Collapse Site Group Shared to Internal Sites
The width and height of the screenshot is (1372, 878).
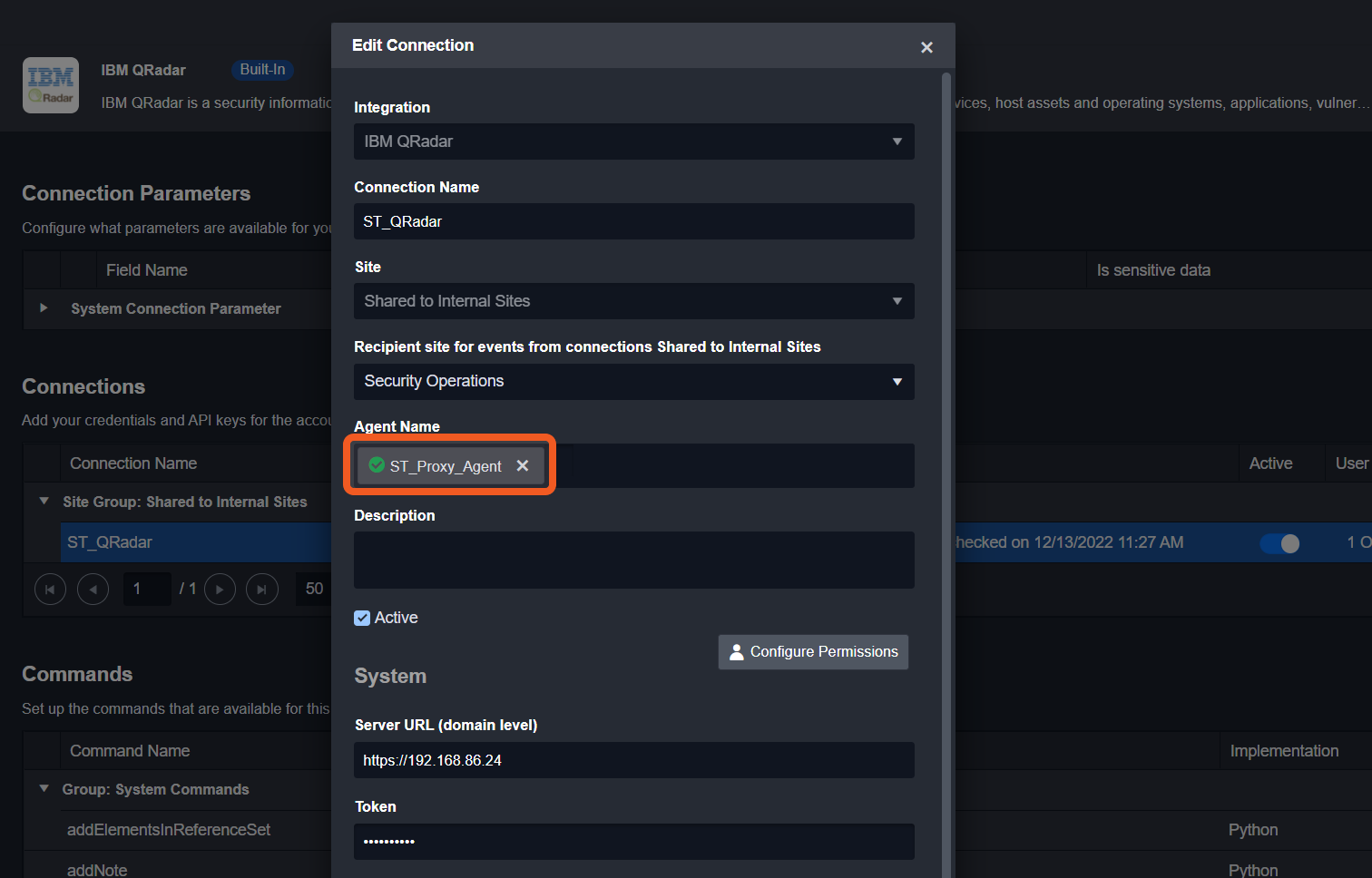pos(44,502)
